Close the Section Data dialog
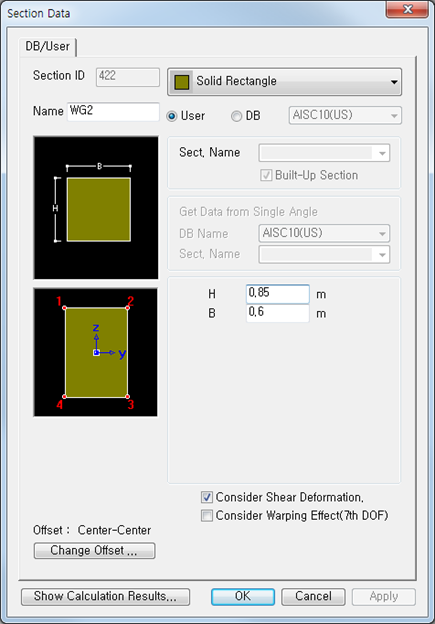 pos(407,9)
